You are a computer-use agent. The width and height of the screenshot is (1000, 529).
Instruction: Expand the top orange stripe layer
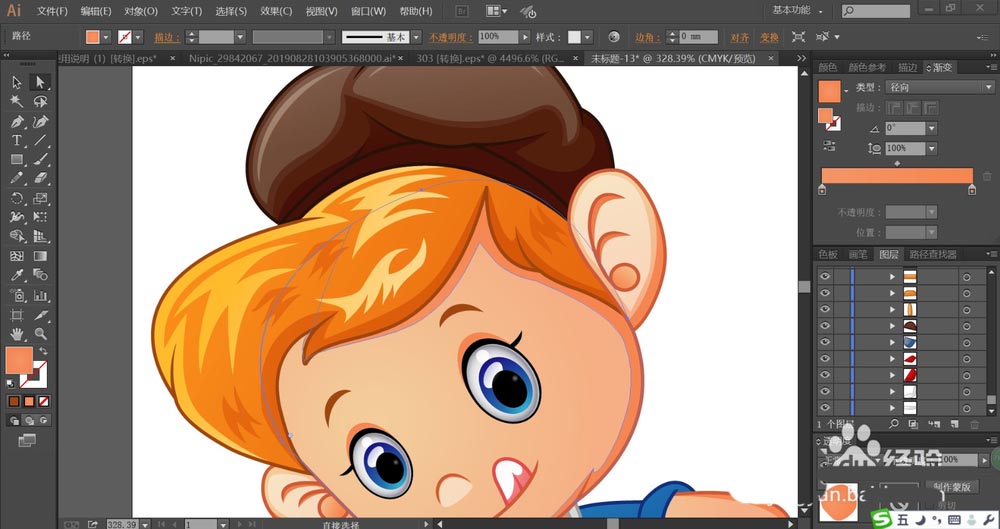[892, 276]
